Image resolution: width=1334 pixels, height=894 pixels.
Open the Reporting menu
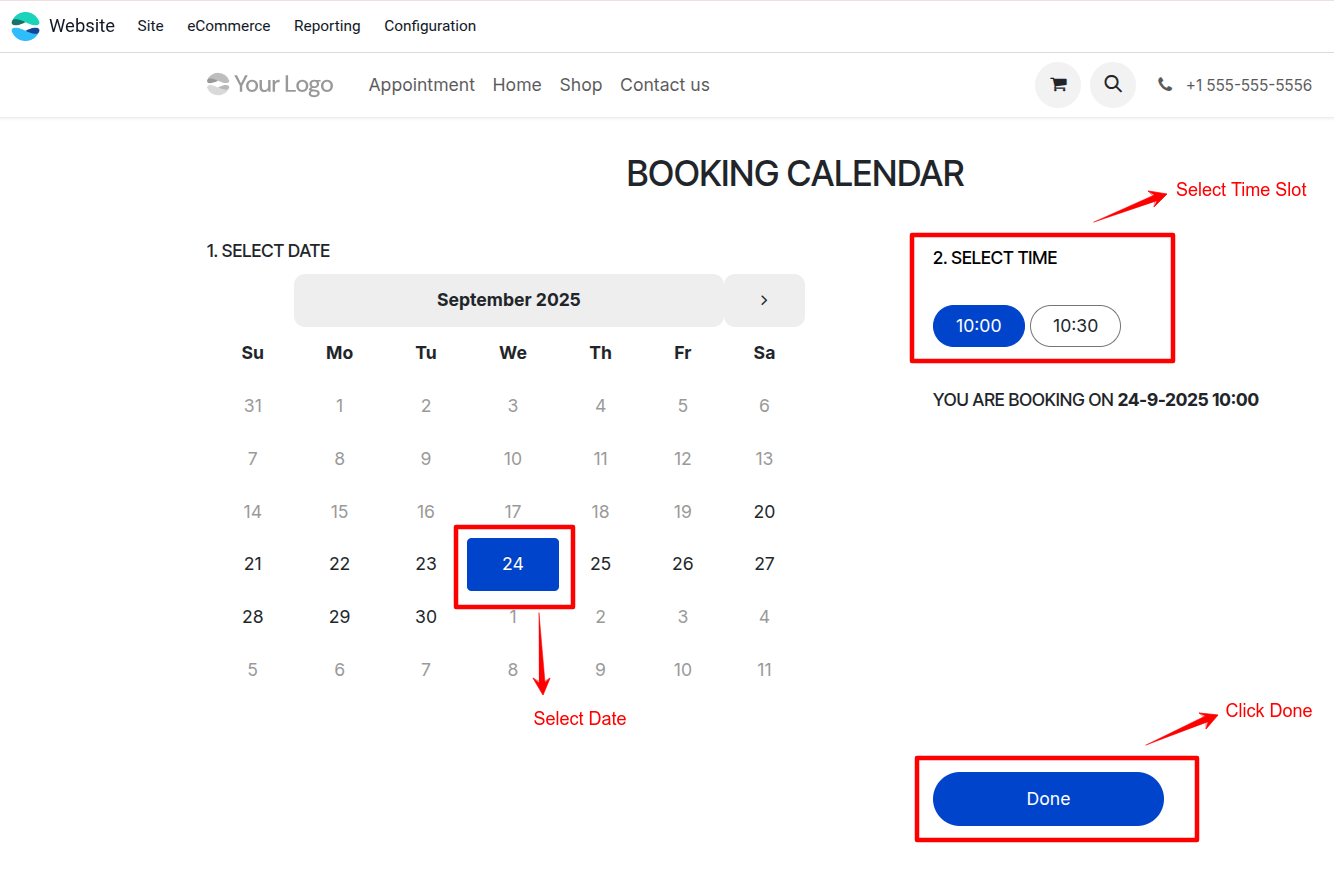tap(327, 26)
